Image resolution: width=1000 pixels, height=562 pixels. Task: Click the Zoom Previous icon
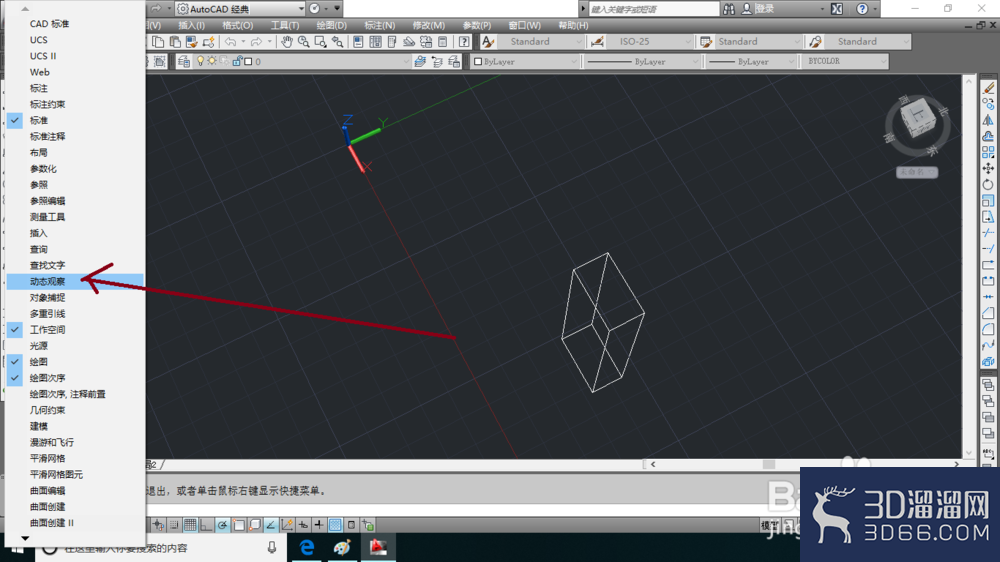pyautogui.click(x=337, y=42)
